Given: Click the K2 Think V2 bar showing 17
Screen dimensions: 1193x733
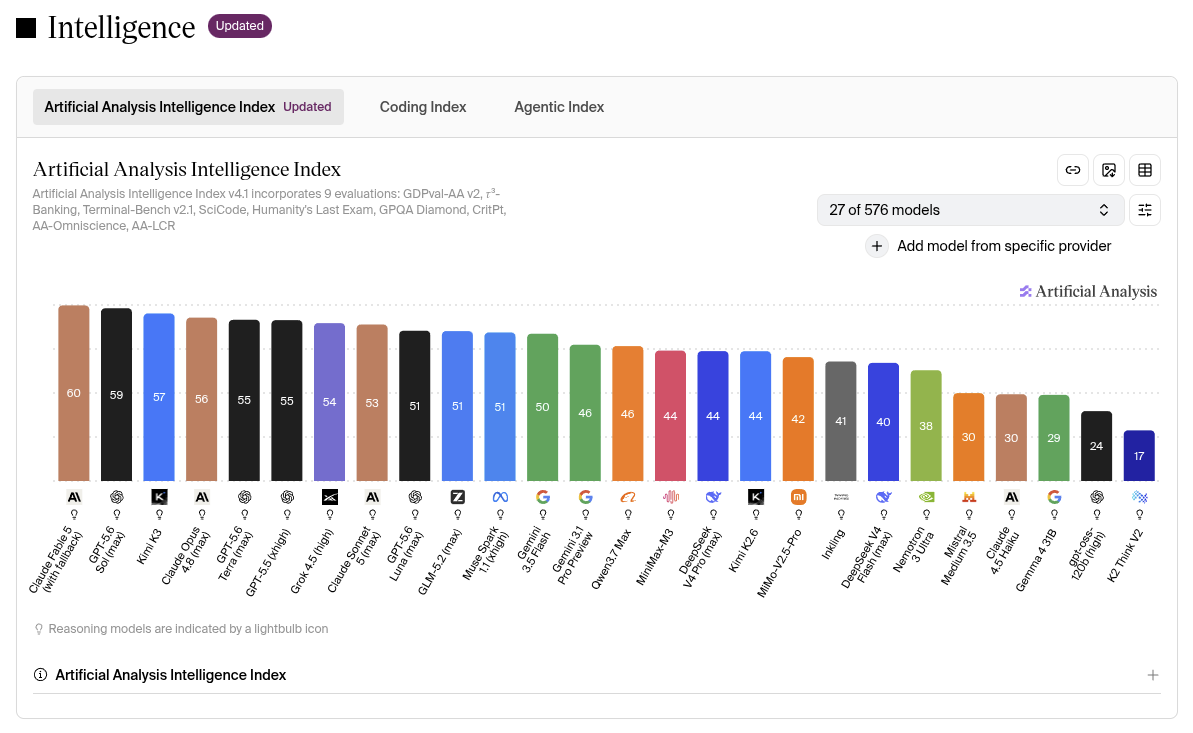Looking at the screenshot, I should [1139, 456].
